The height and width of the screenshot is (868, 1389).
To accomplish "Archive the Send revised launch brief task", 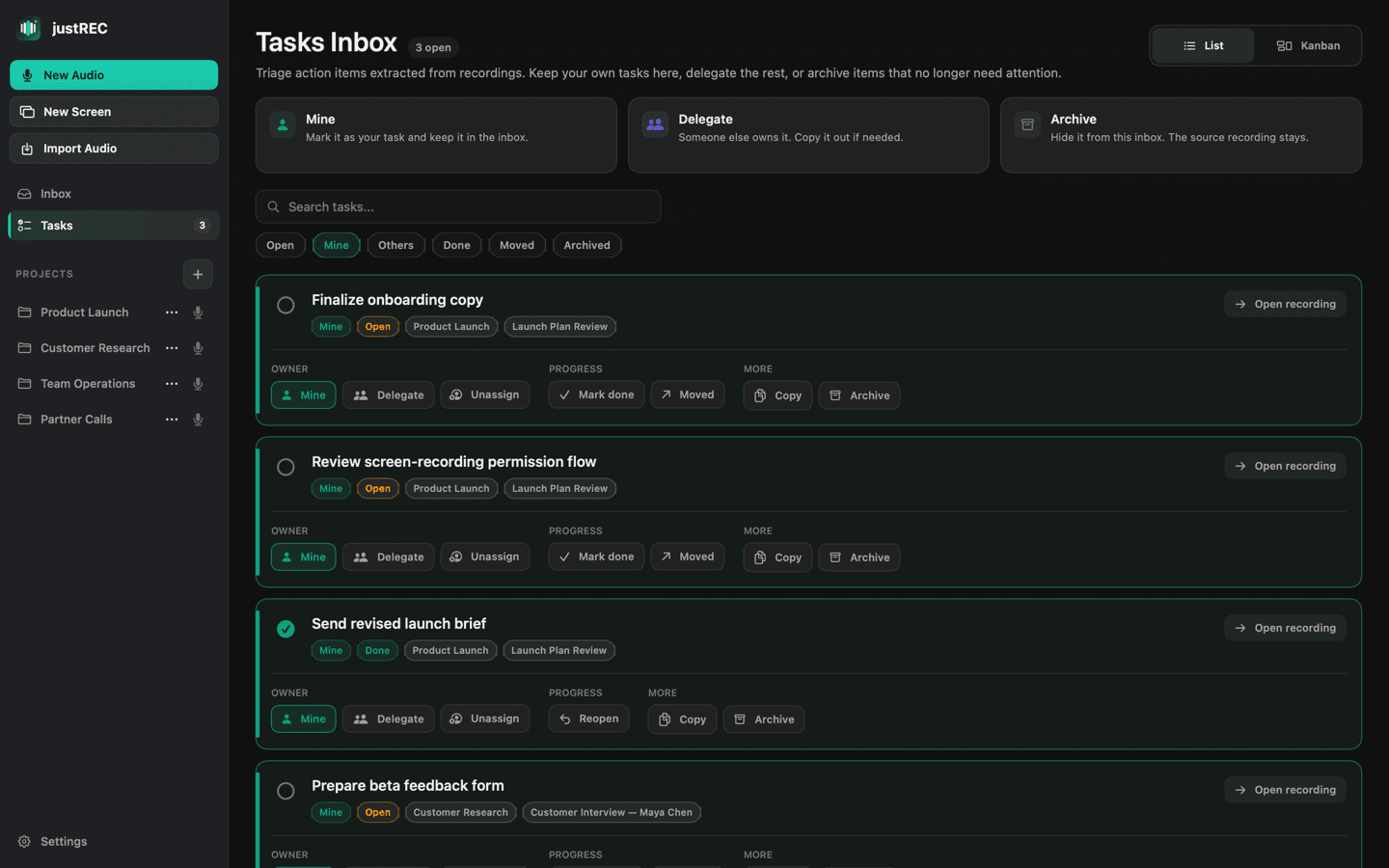I will tap(764, 719).
